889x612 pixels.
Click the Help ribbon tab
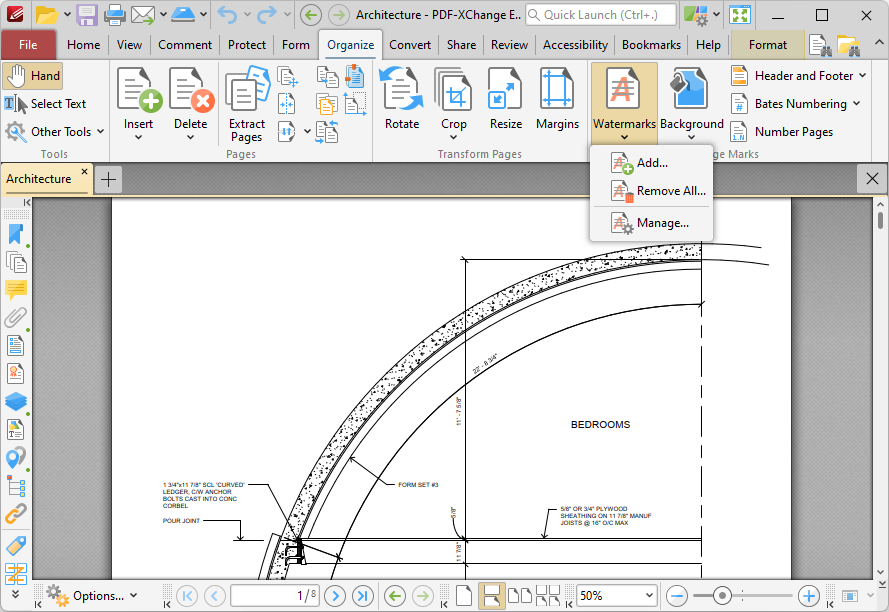click(x=708, y=45)
